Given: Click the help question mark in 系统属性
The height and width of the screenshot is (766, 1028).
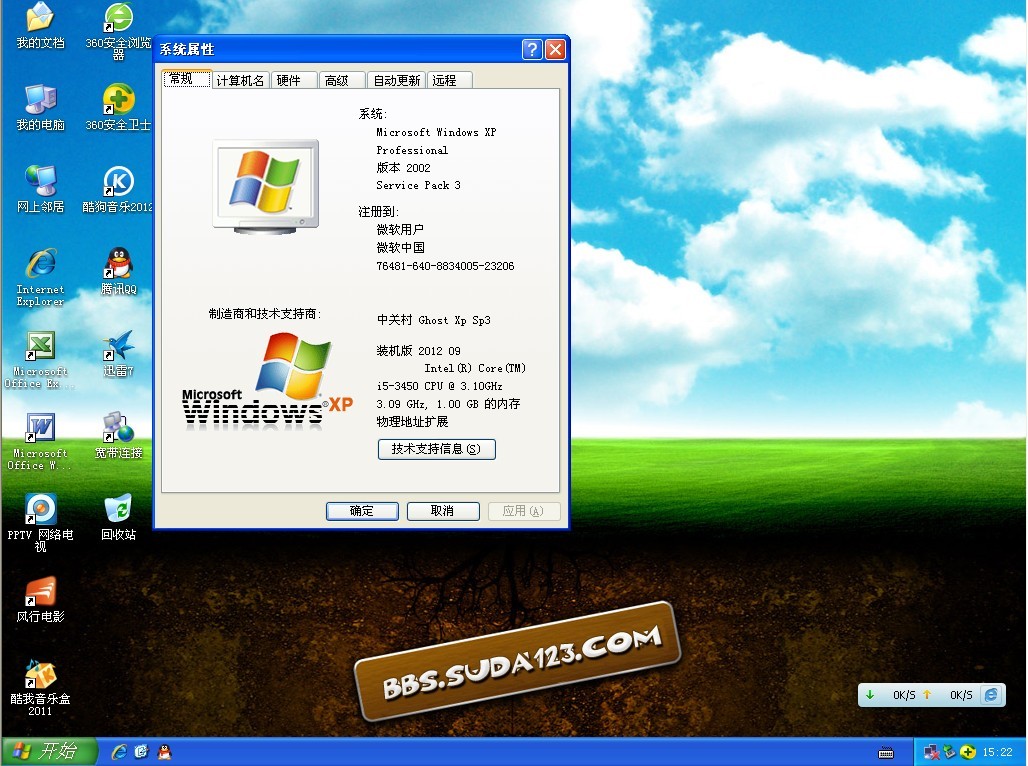Looking at the screenshot, I should click(x=532, y=49).
